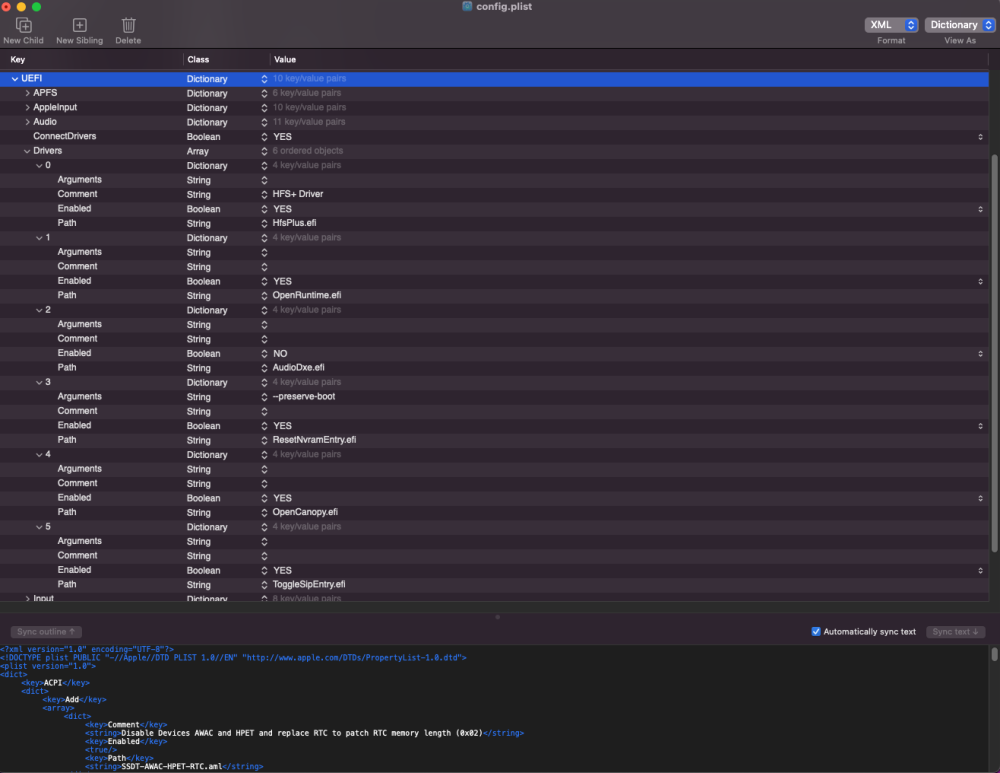Expand the APFS dictionary
The width and height of the screenshot is (1000, 773).
[27, 93]
